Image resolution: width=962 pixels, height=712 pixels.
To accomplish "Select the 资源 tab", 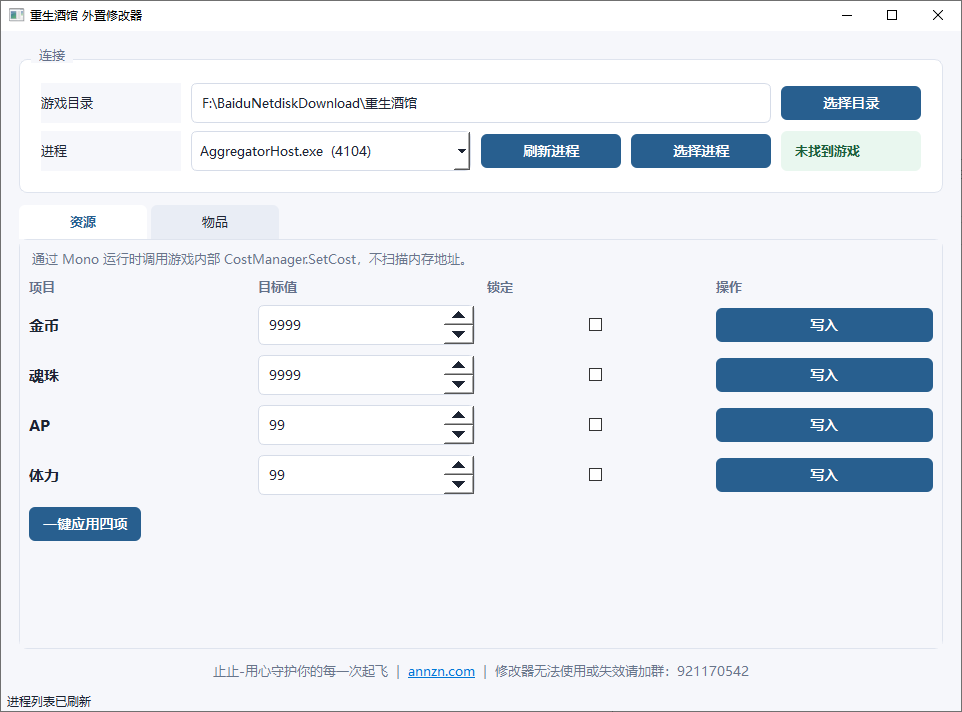I will (83, 222).
